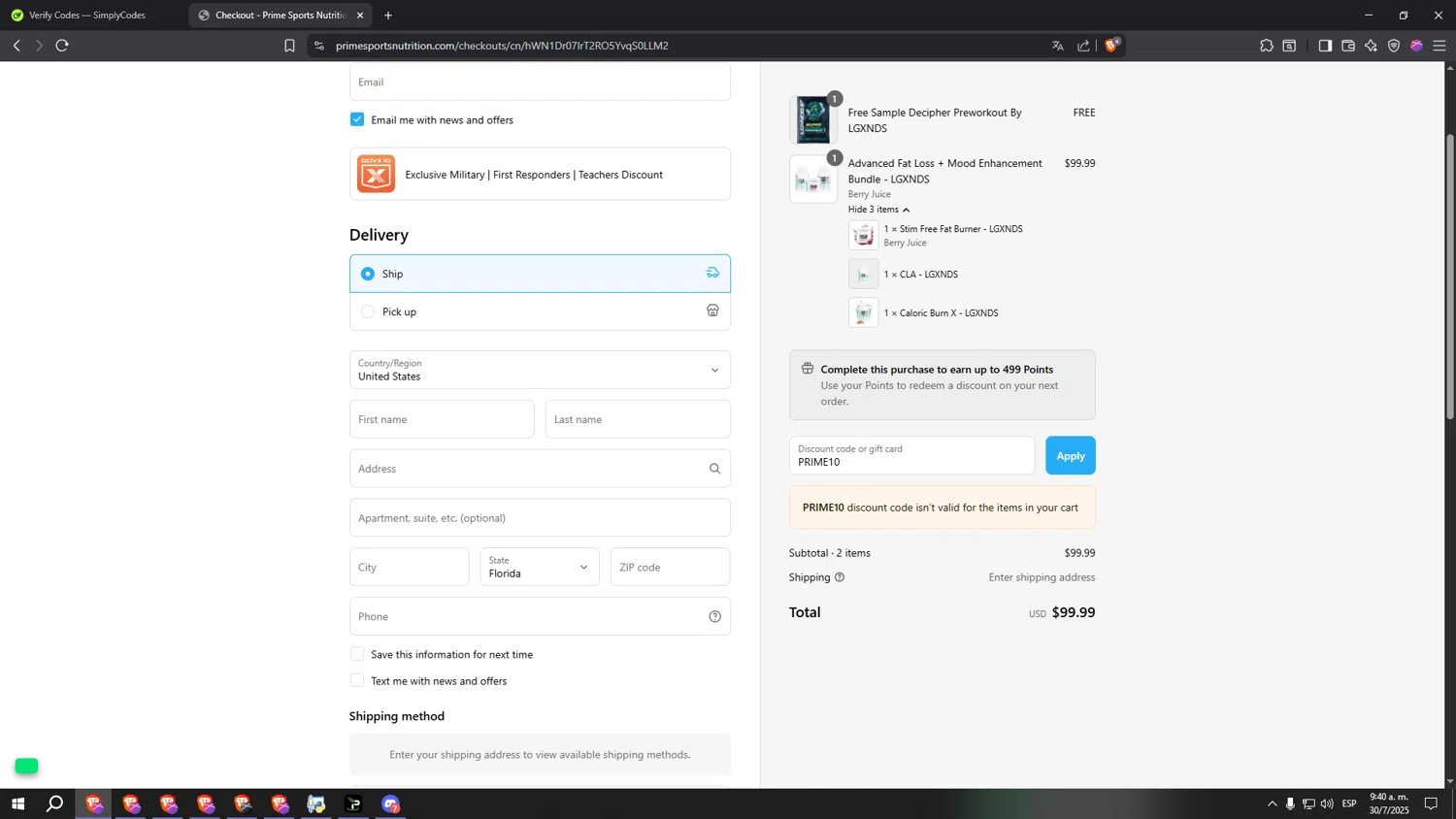Viewport: 1456px width, 819px height.
Task: Click the store pick up icon
Action: tap(712, 311)
